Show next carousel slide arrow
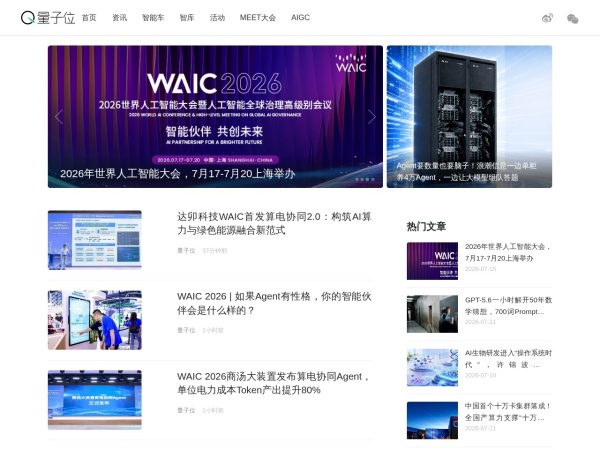The width and height of the screenshot is (600, 450). click(372, 117)
